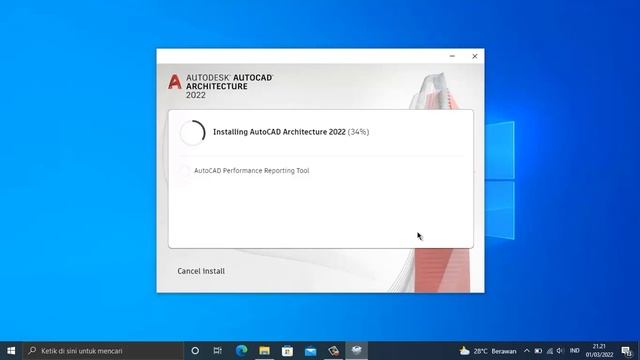Click the taskbar search box
The width and height of the screenshot is (640, 360).
(103, 351)
